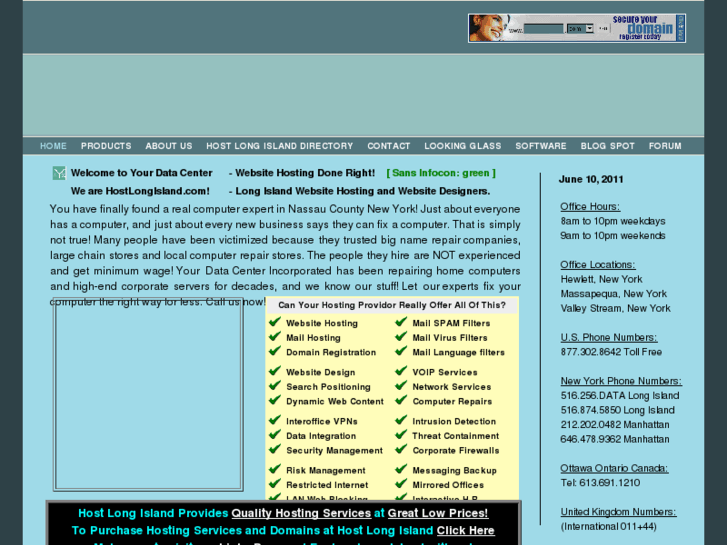Image resolution: width=727 pixels, height=545 pixels.
Task: Click the Click Here purchase link
Action: (x=466, y=530)
